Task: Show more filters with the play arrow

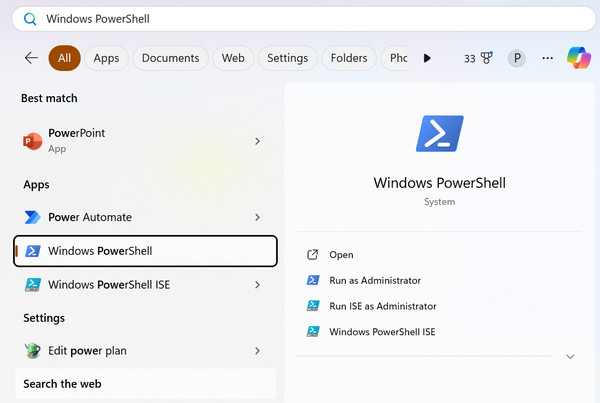Action: coord(427,58)
